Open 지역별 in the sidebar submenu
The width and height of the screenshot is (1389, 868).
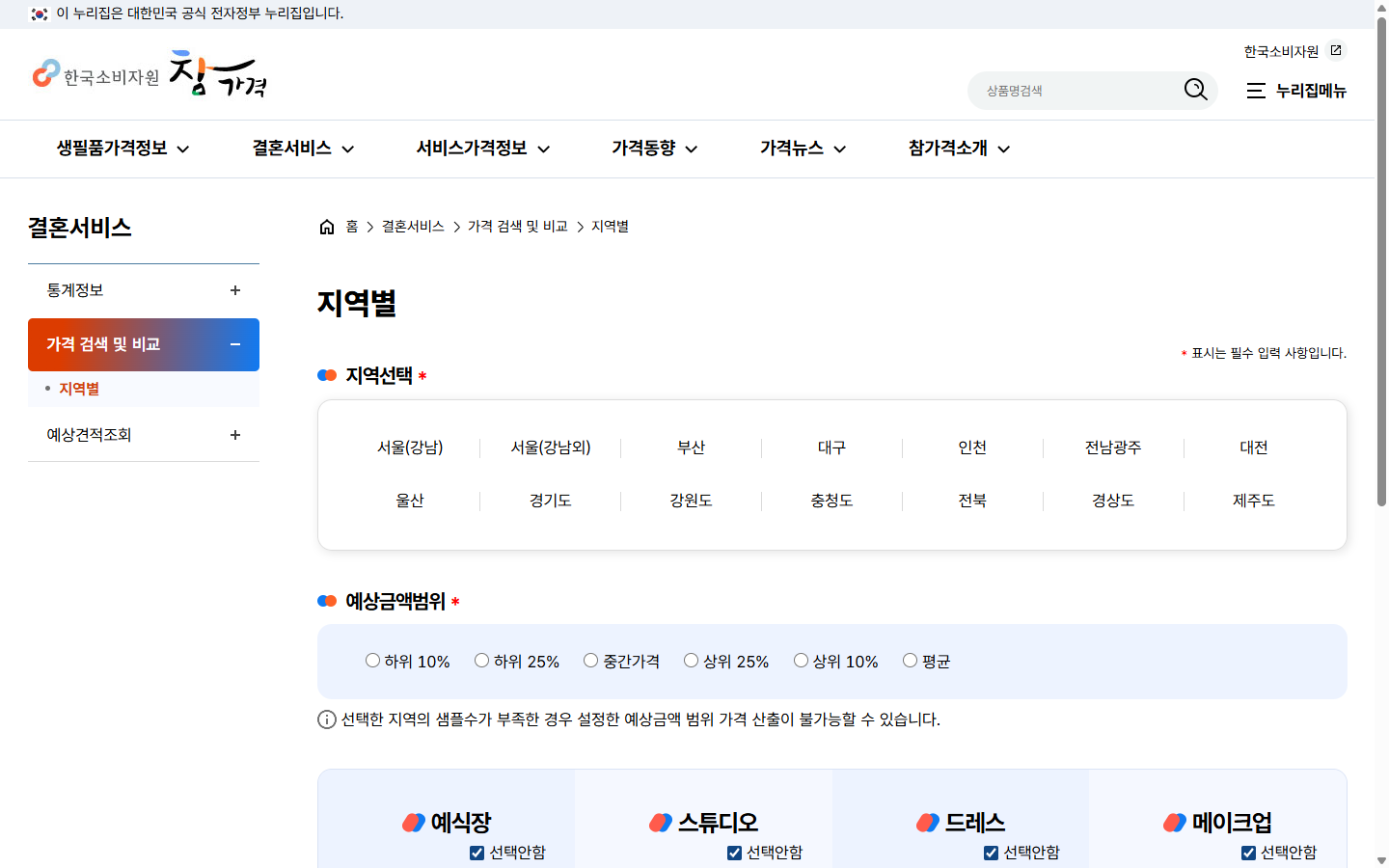tap(79, 389)
